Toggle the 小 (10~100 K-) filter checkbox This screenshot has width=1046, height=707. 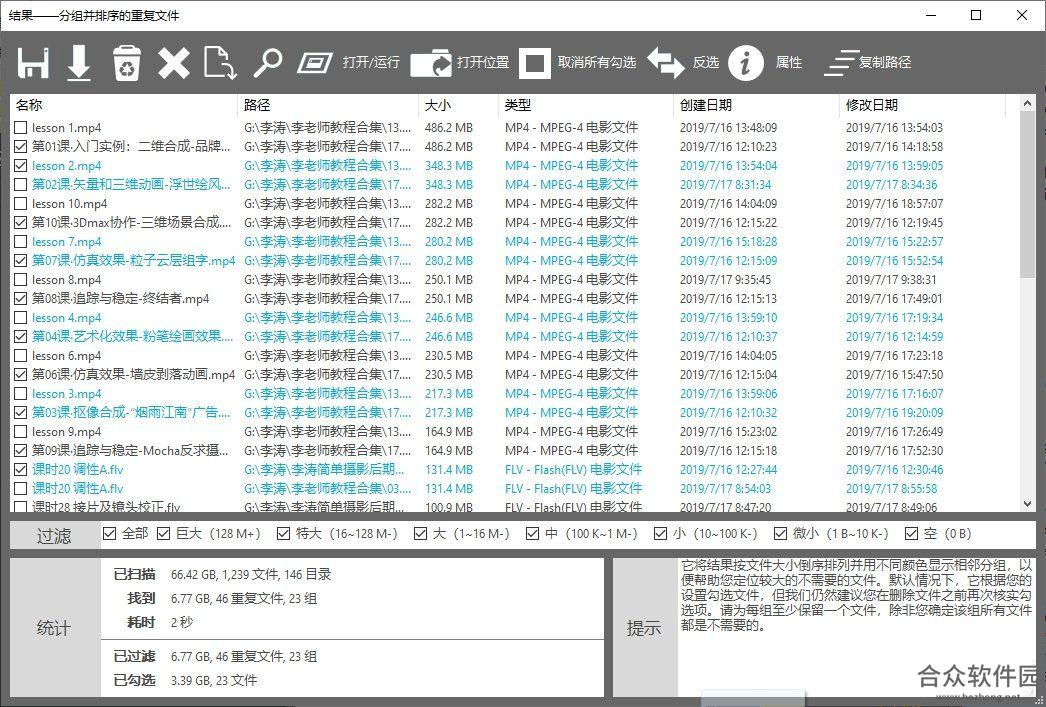click(x=660, y=534)
